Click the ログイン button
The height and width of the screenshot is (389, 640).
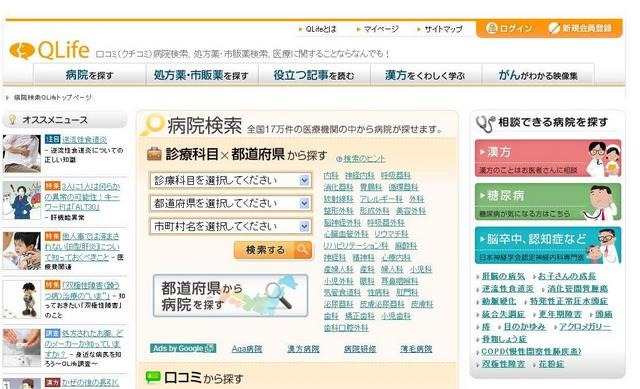click(x=510, y=28)
